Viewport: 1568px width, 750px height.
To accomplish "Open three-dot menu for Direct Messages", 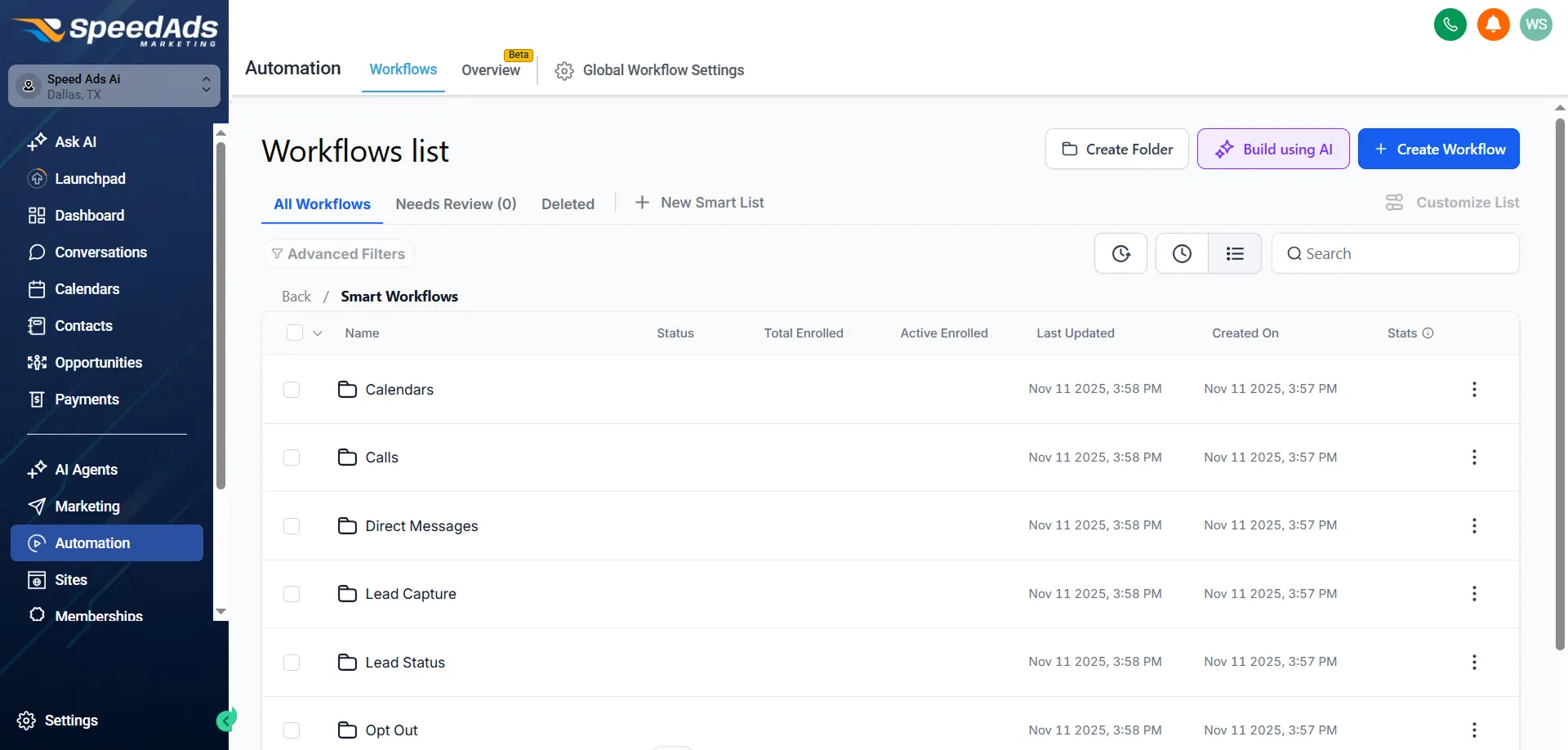I will (1474, 526).
